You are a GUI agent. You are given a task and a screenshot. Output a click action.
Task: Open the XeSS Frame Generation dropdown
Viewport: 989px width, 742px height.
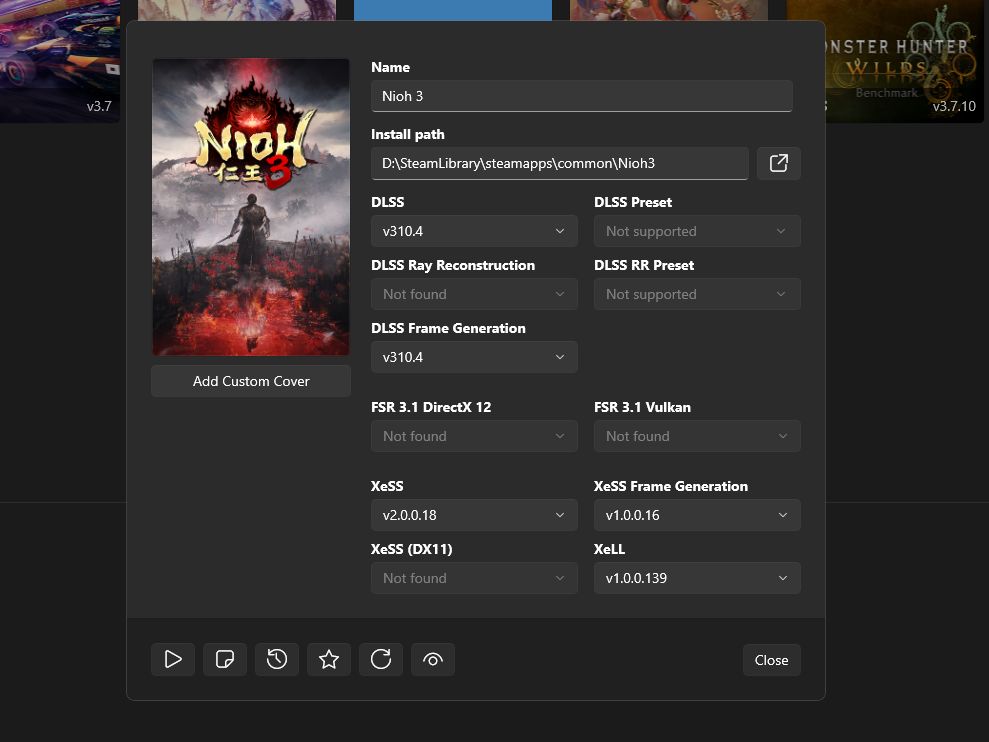(x=697, y=515)
